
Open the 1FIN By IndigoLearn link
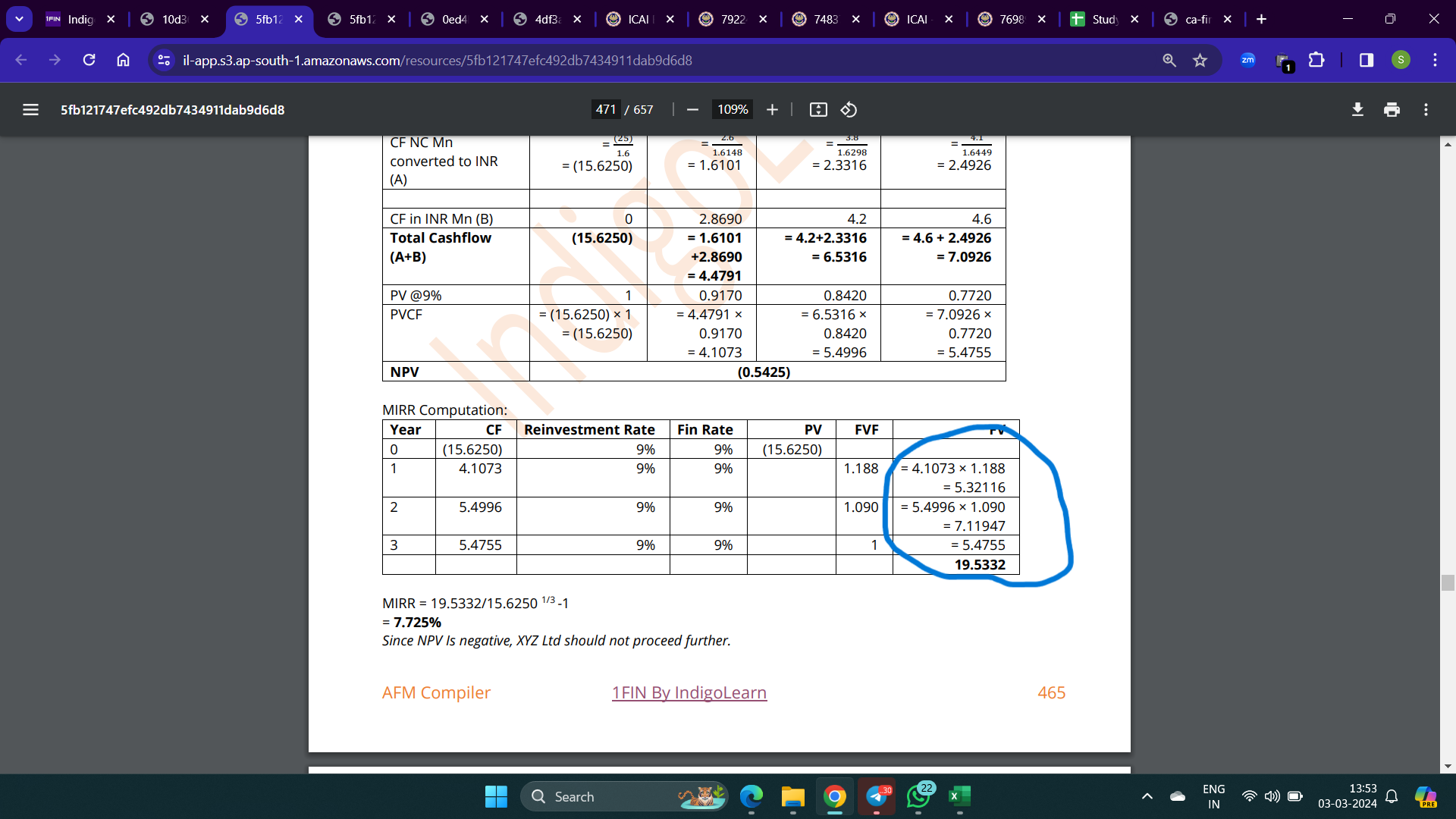[x=689, y=692]
